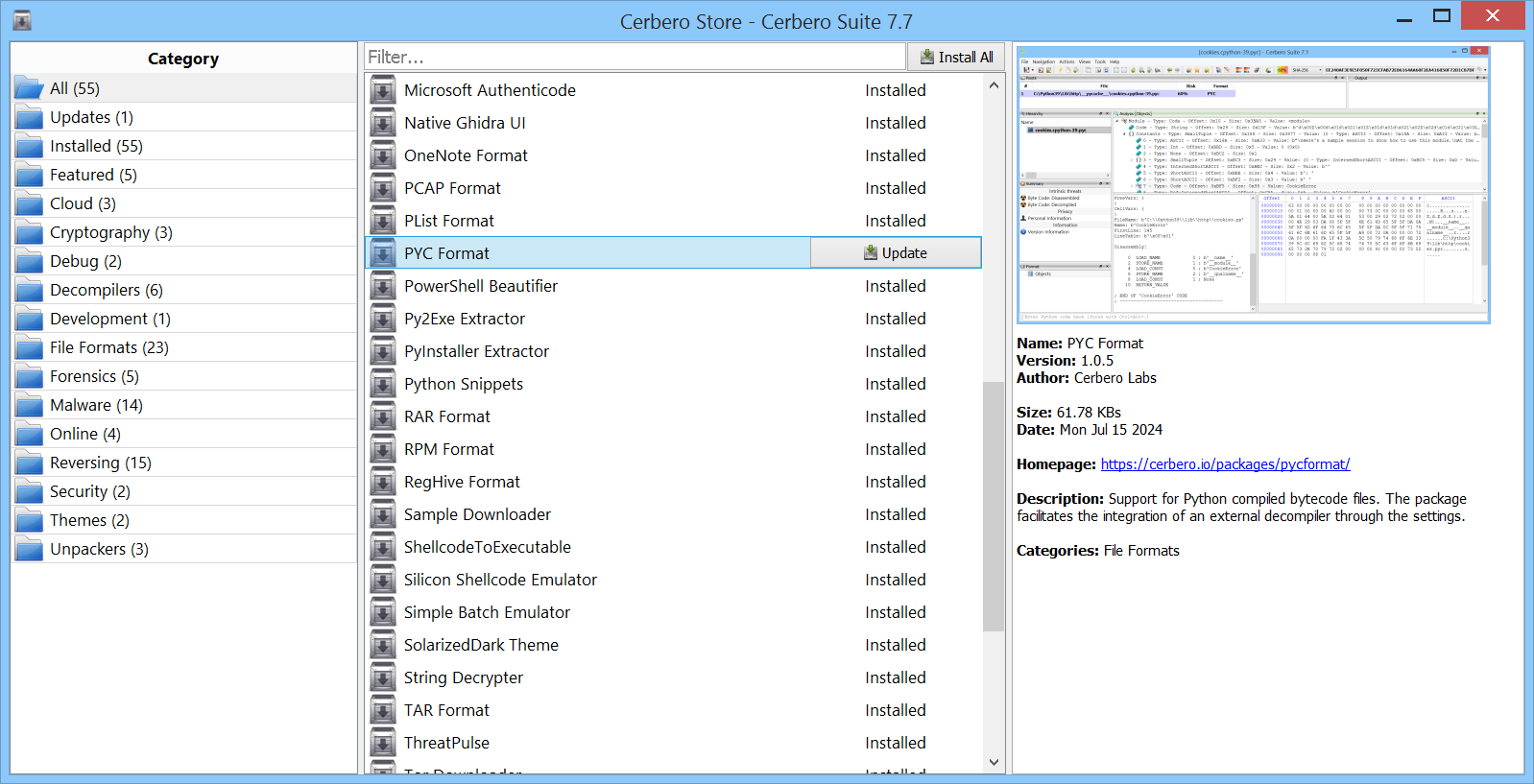
Task: Click the icon beside Silicon Shellcode Emulator
Action: (x=383, y=581)
